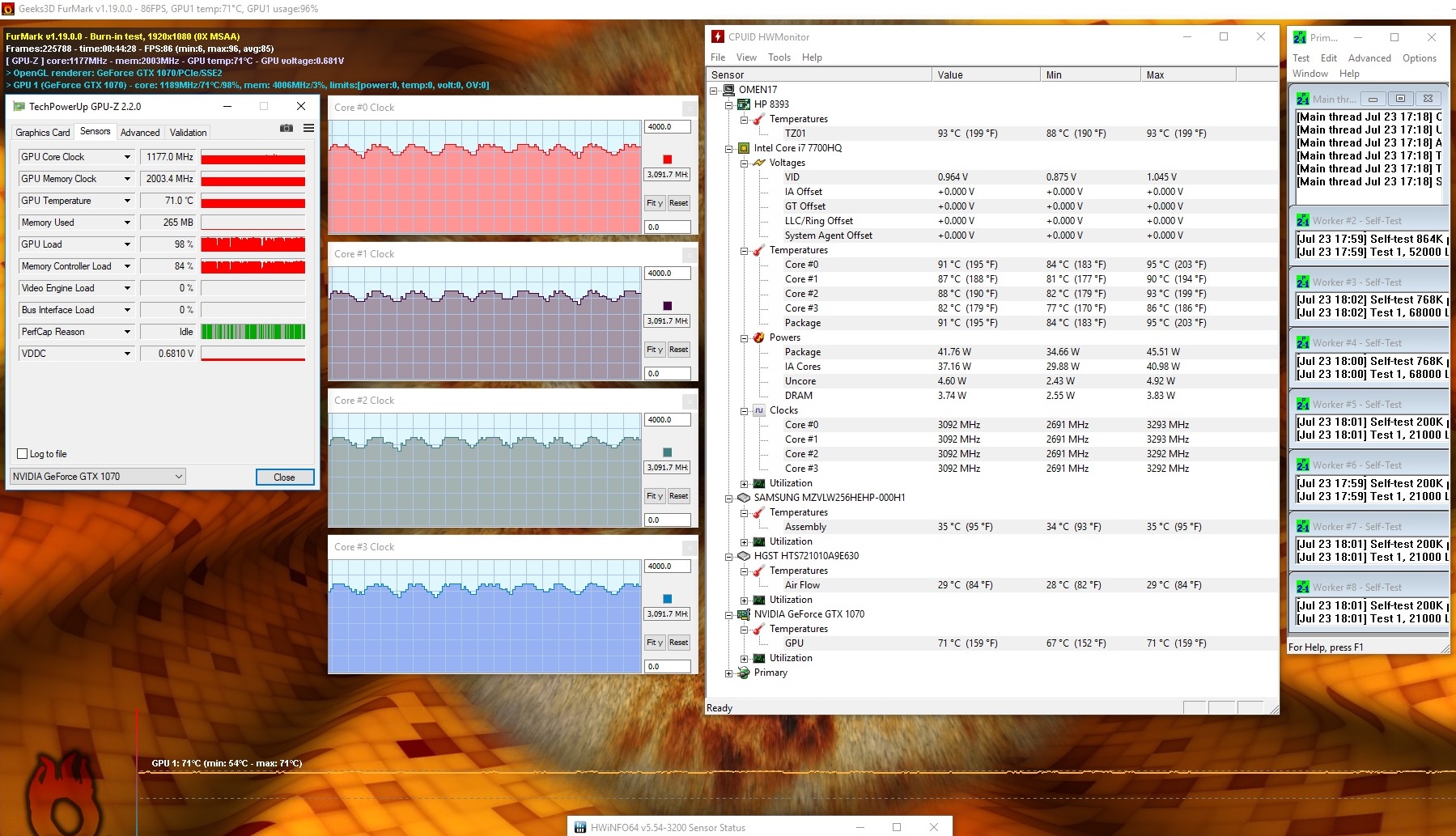Click the Prime95 Worker #8 window icon
The image size is (1456, 836).
coord(1303,587)
